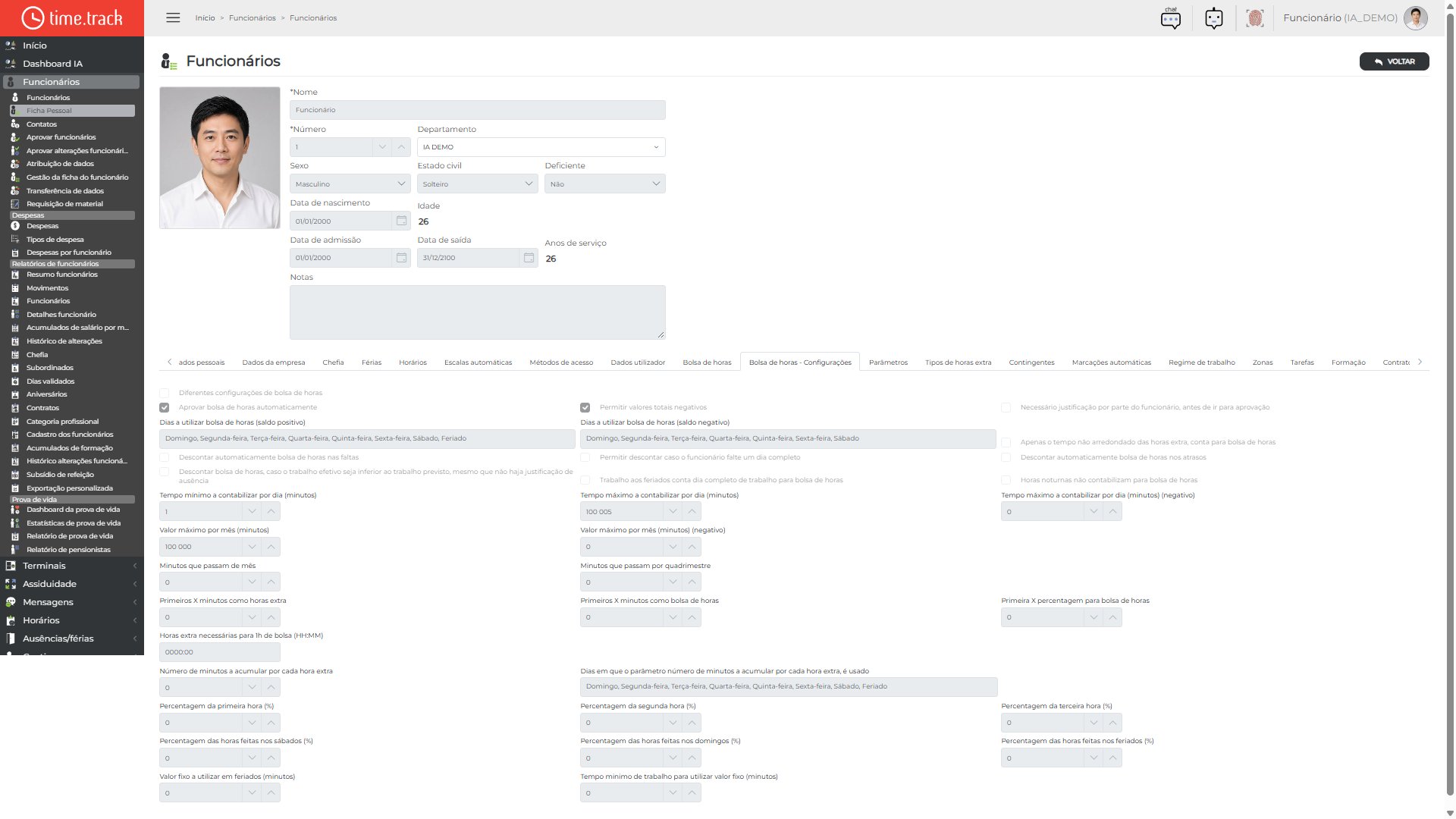
Task: Click the fingerprint icon in header
Action: [x=1255, y=18]
